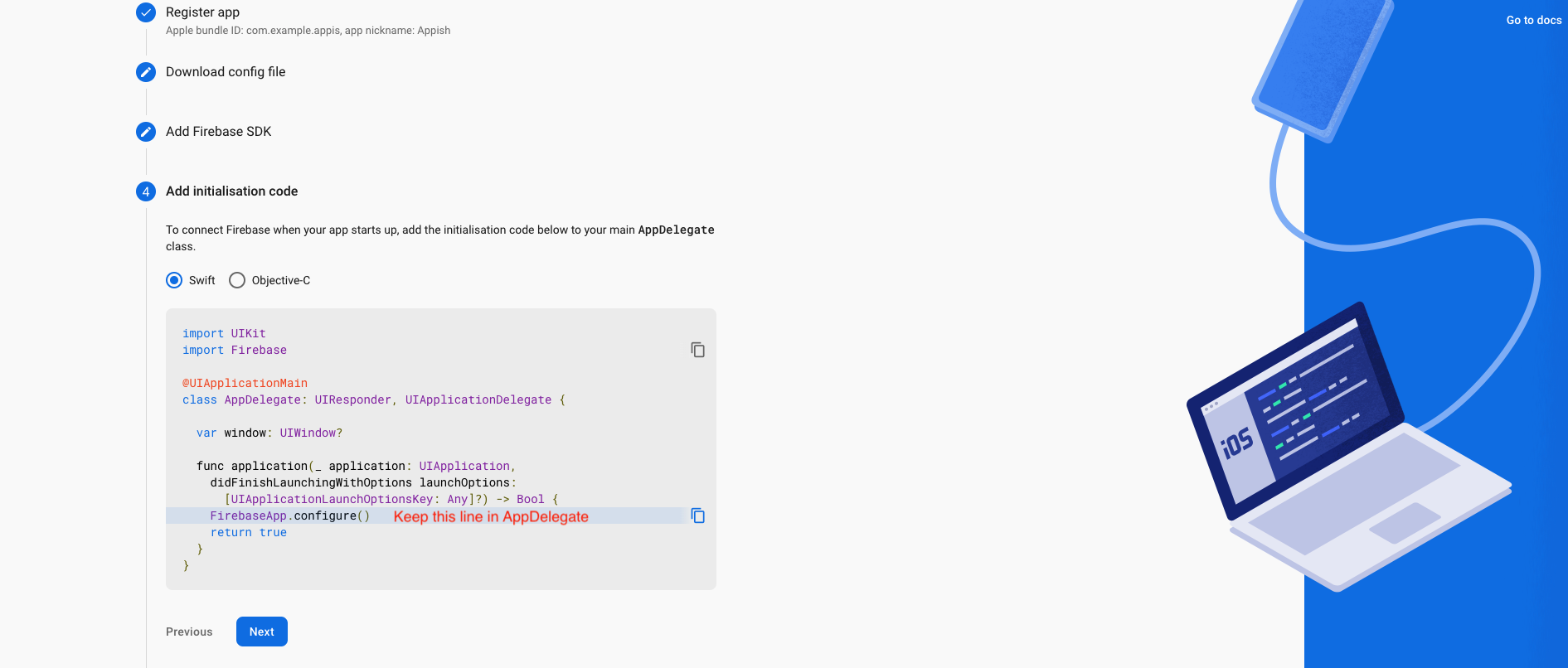Screen dimensions: 1568x668
Task: Click the highlighted FirebaseApp.configure() code line
Action: pyautogui.click(x=289, y=516)
